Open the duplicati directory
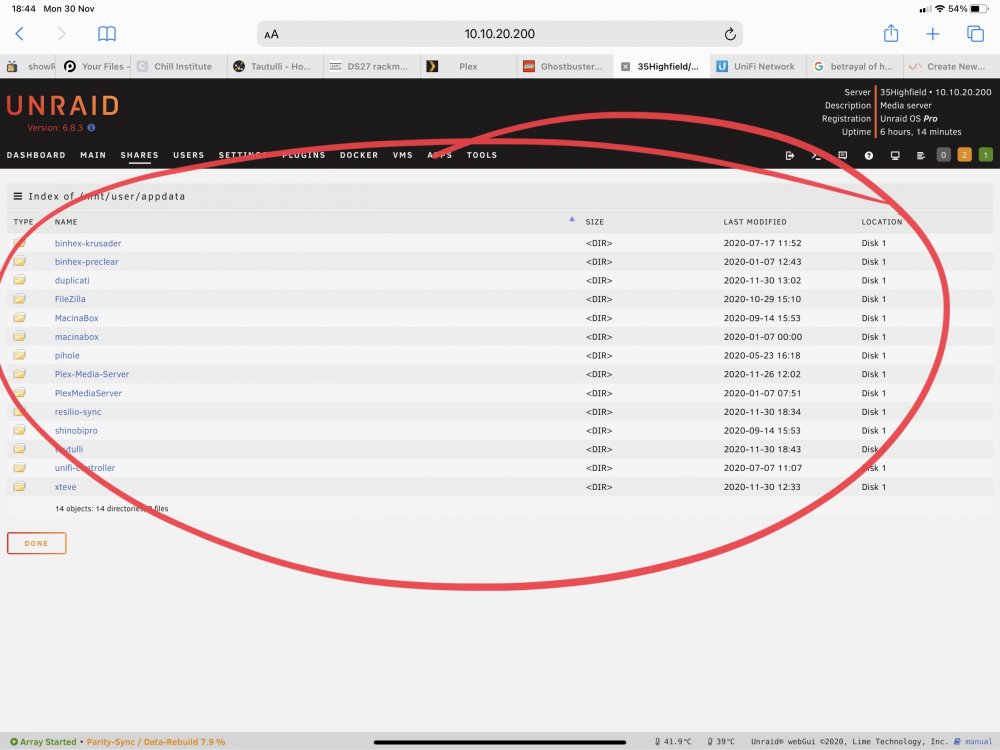This screenshot has height=750, width=1000. tap(72, 280)
